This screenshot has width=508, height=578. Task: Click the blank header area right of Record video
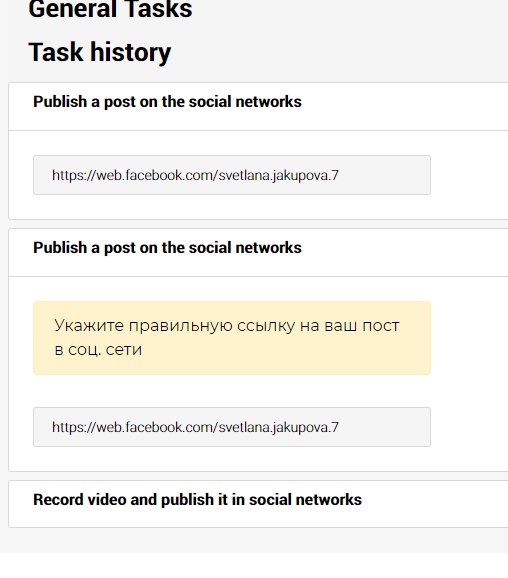point(435,504)
